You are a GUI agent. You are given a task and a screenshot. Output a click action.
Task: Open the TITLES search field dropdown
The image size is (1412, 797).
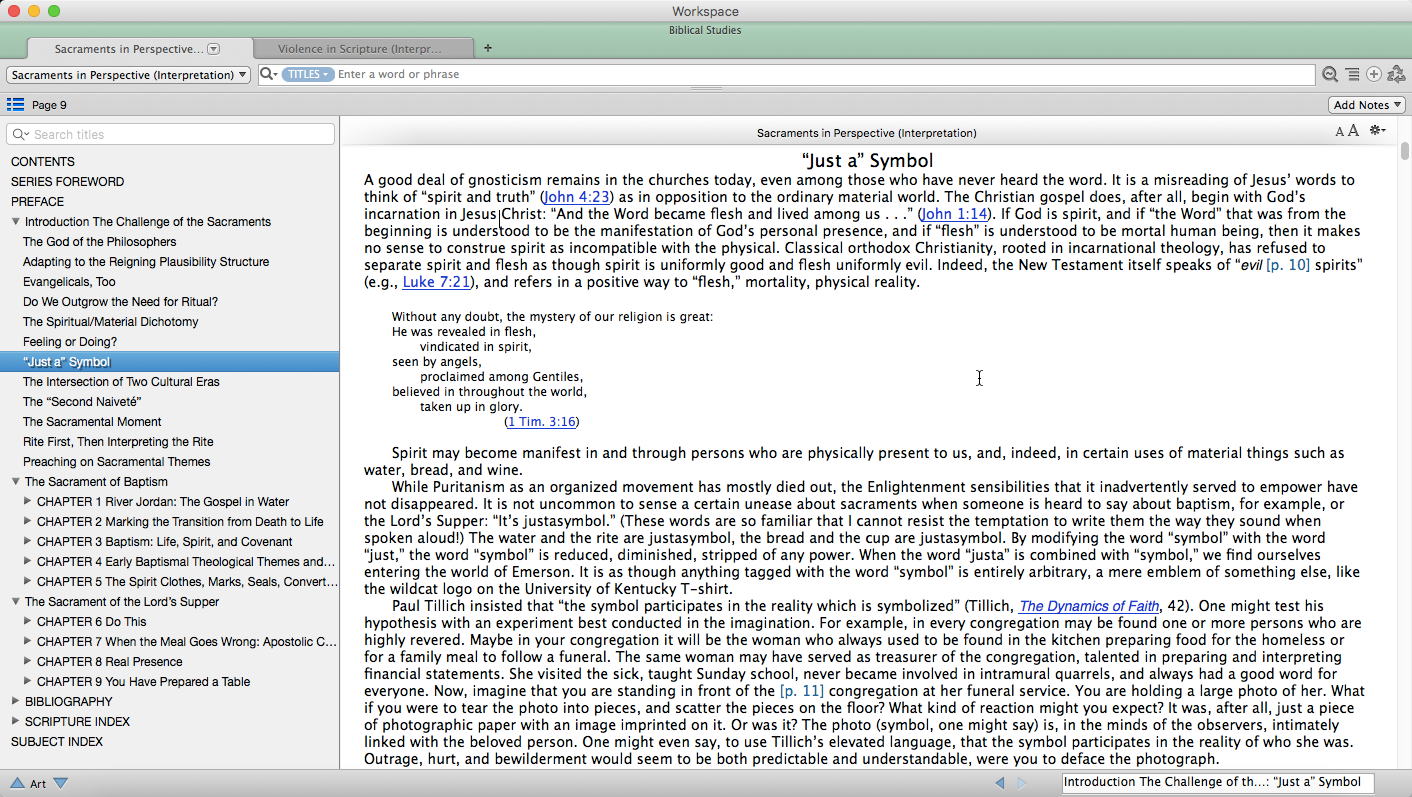308,74
